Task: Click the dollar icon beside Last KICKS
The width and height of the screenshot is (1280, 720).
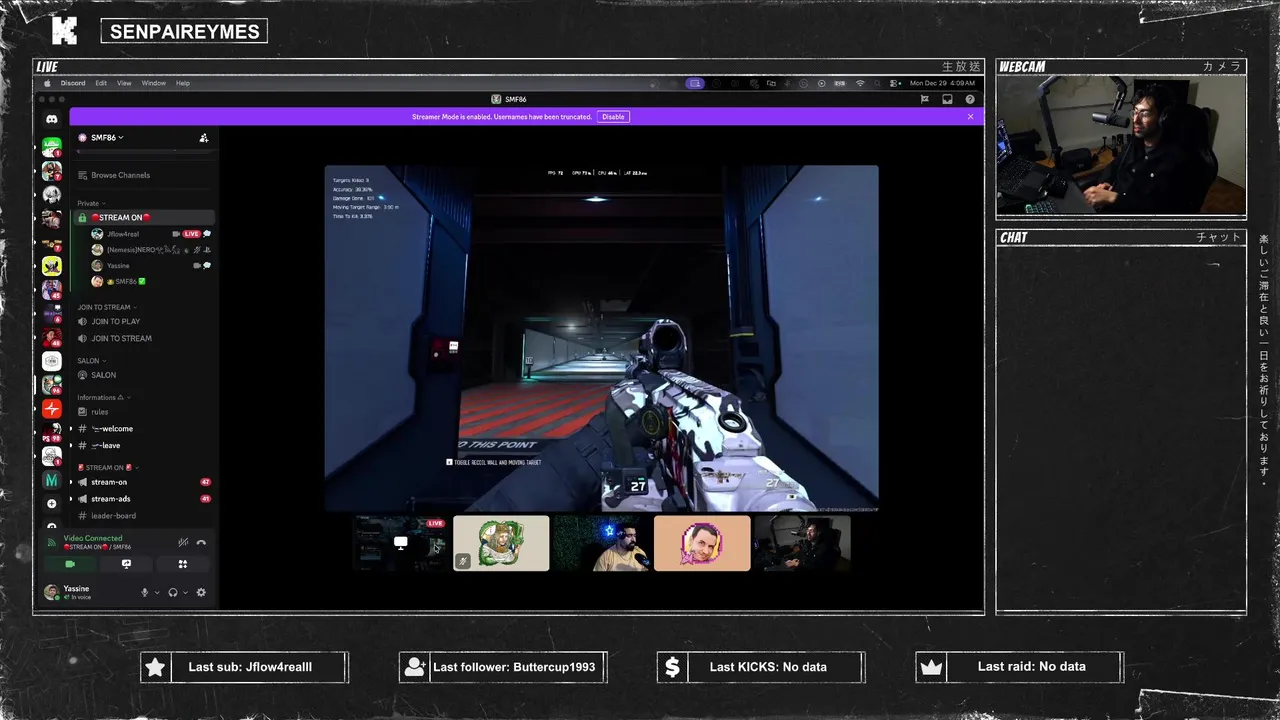Action: [672, 667]
